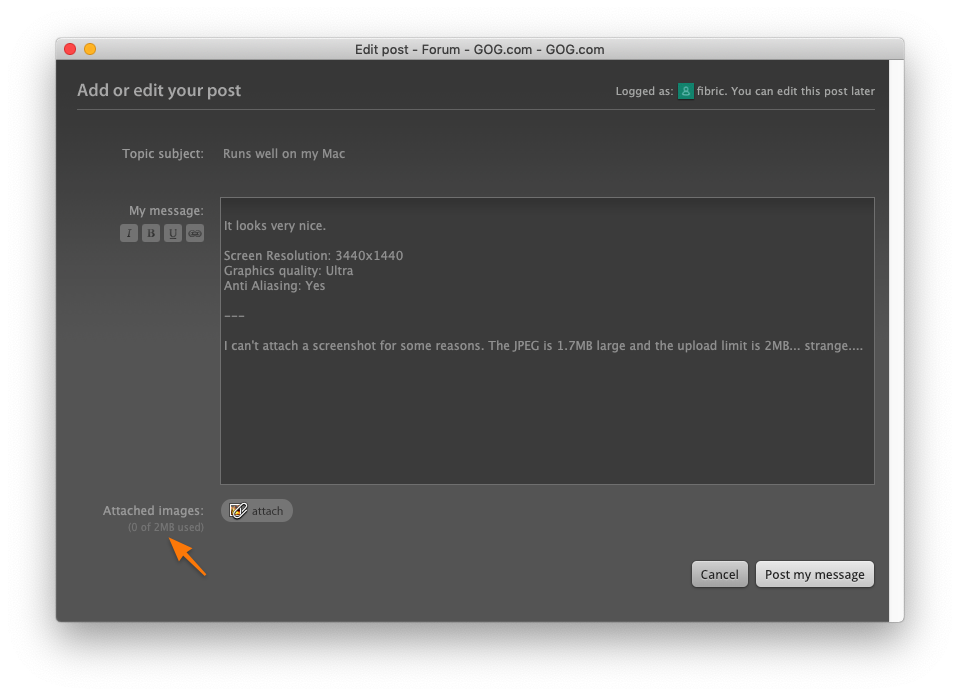Click the 'Topic subject:' label

(x=163, y=154)
